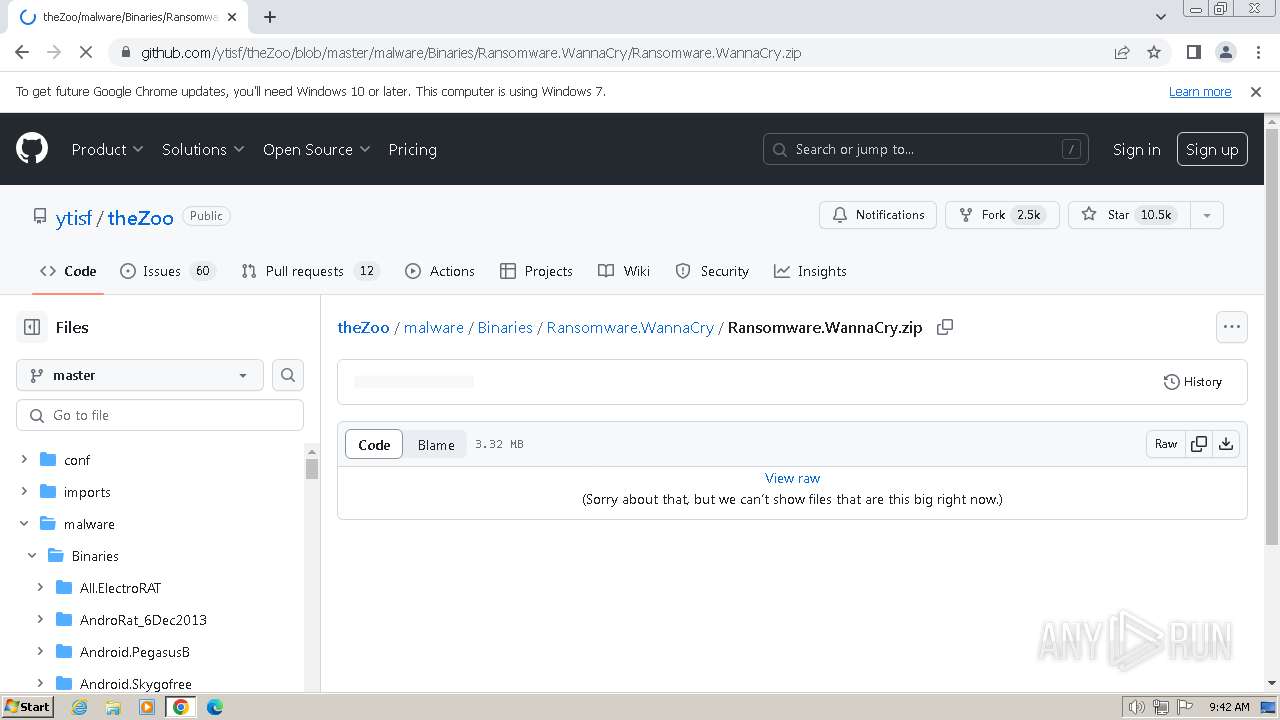Expand the All.ElectroRAT folder
The image size is (1280, 720).
tap(40, 588)
